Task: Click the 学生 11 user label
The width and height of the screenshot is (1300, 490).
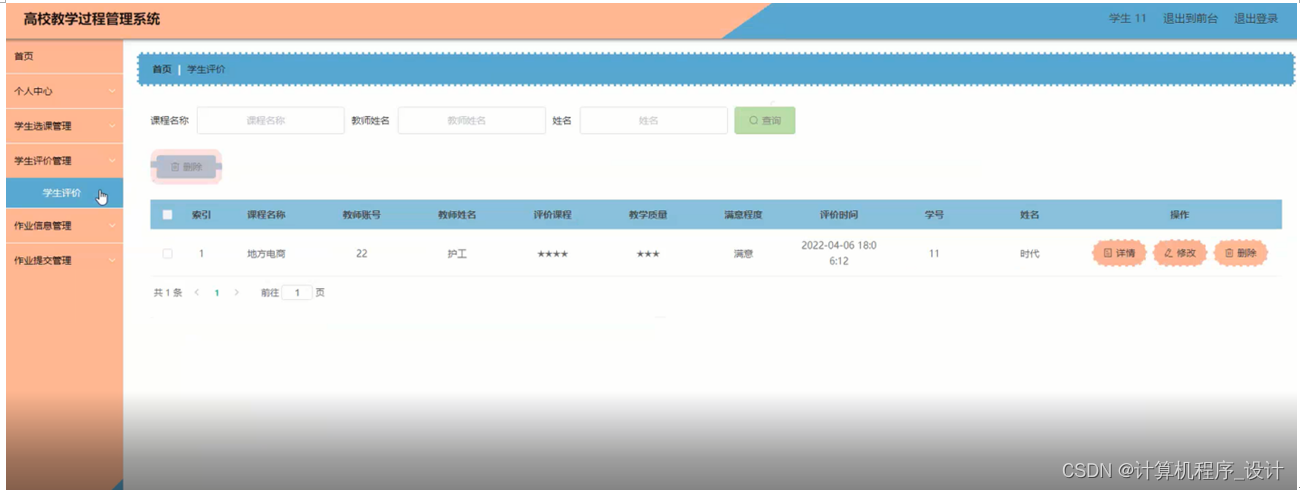Action: [1128, 19]
